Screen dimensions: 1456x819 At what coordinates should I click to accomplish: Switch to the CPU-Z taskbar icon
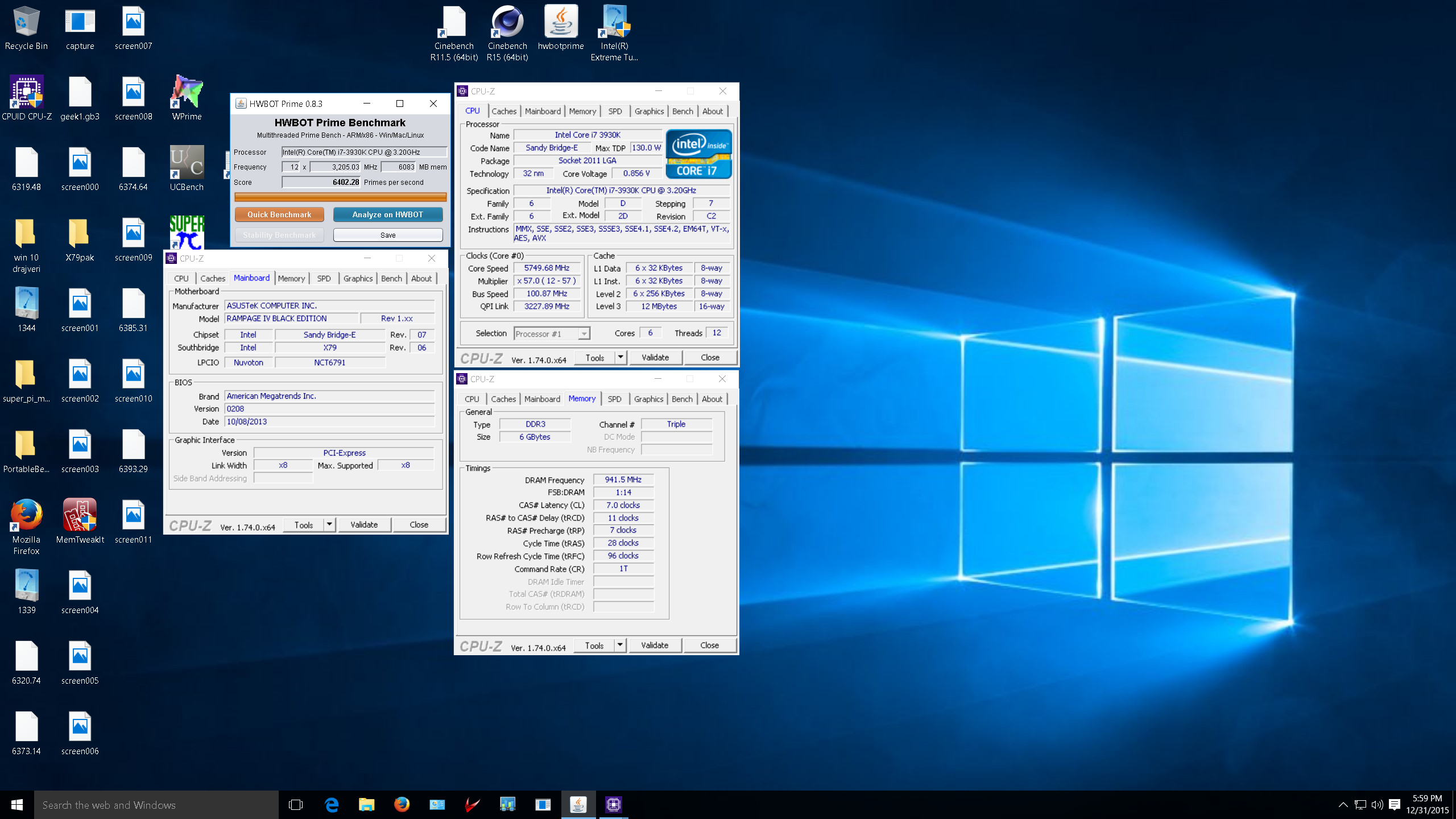[614, 805]
